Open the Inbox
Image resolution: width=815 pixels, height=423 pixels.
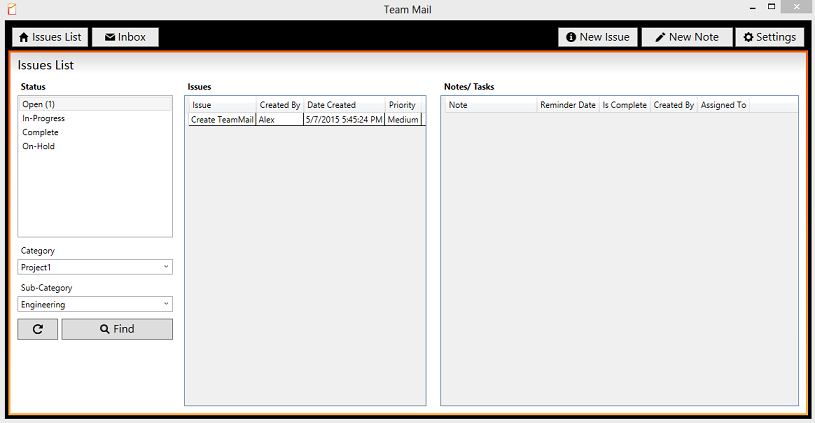coord(125,37)
